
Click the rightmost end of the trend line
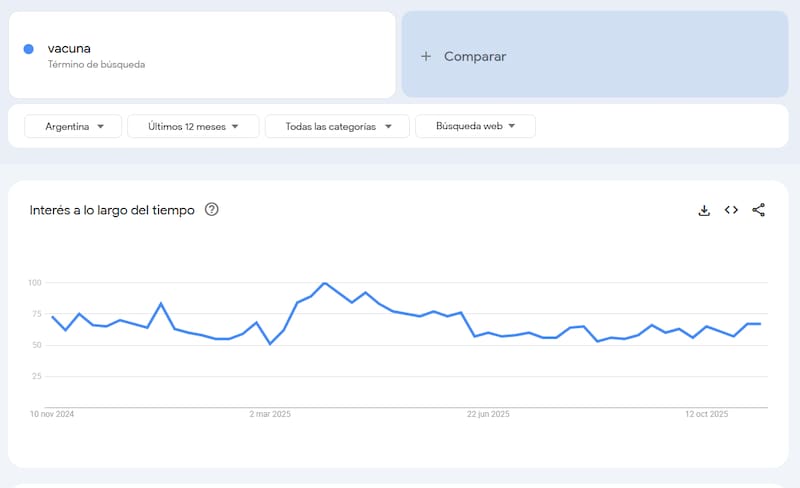point(760,324)
